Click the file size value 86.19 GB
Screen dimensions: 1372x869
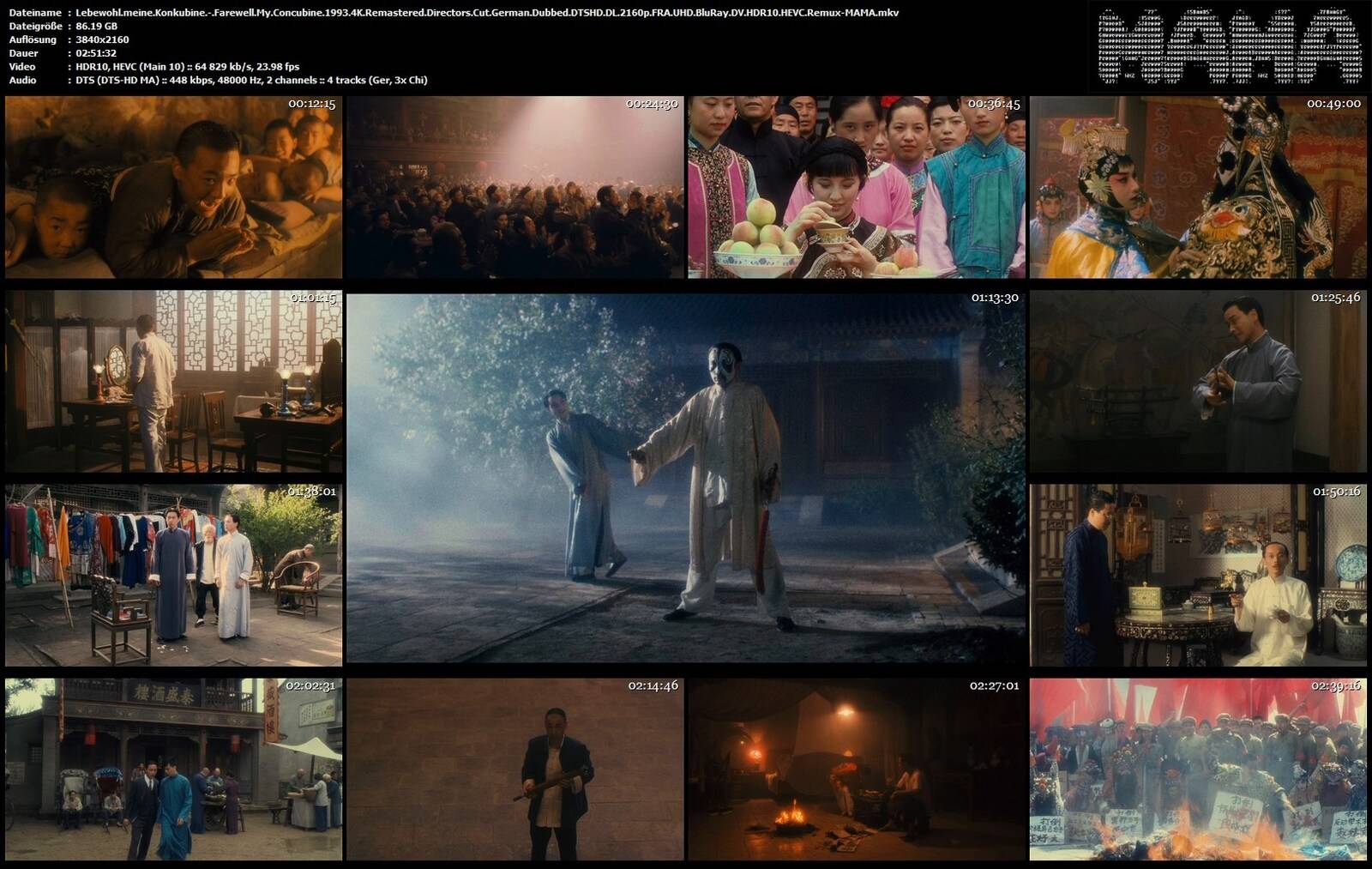point(96,27)
